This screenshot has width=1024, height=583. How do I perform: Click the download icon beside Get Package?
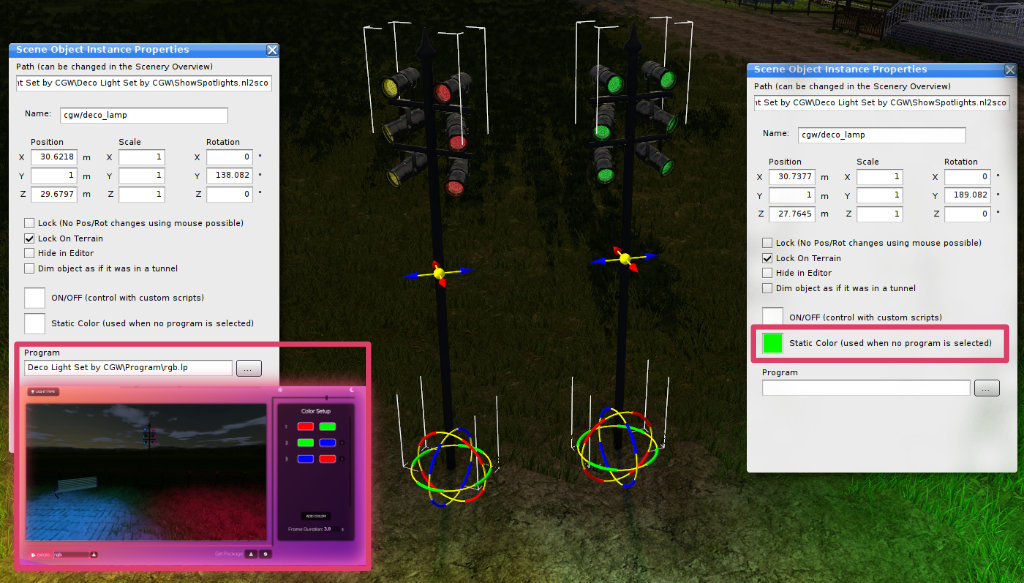point(266,554)
